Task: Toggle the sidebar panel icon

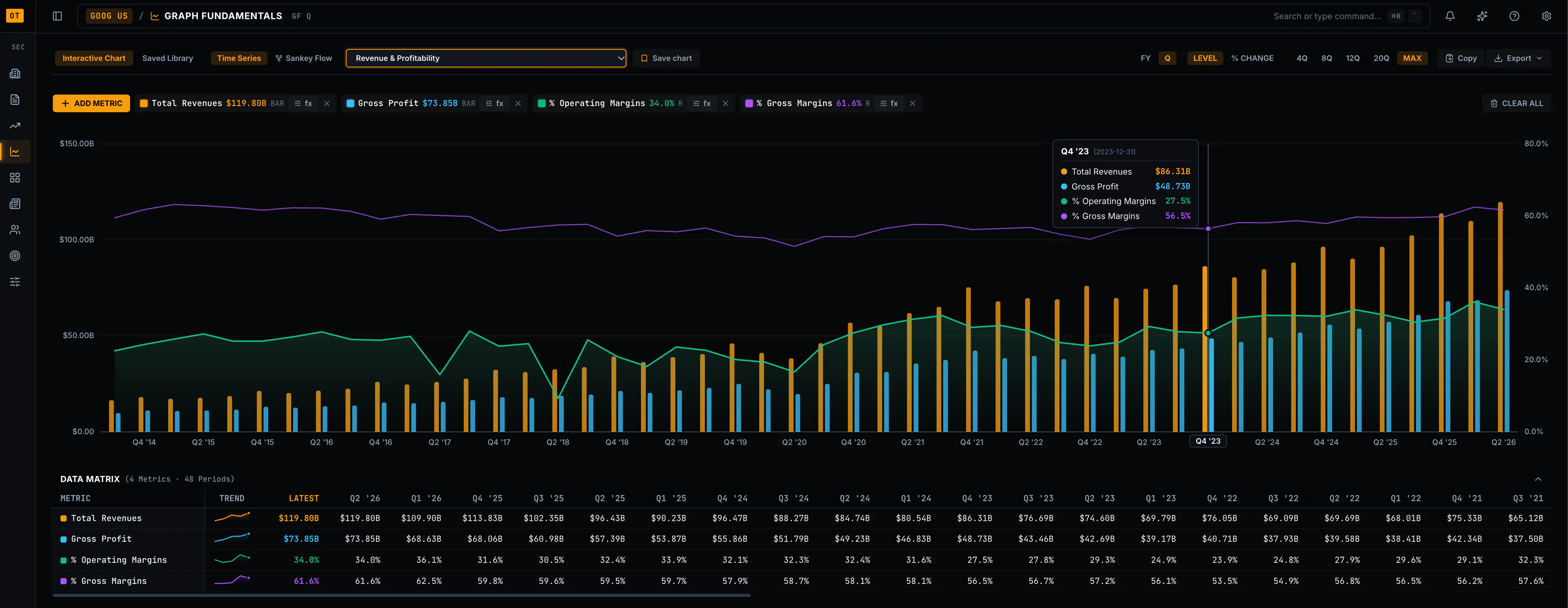Action: click(x=57, y=16)
